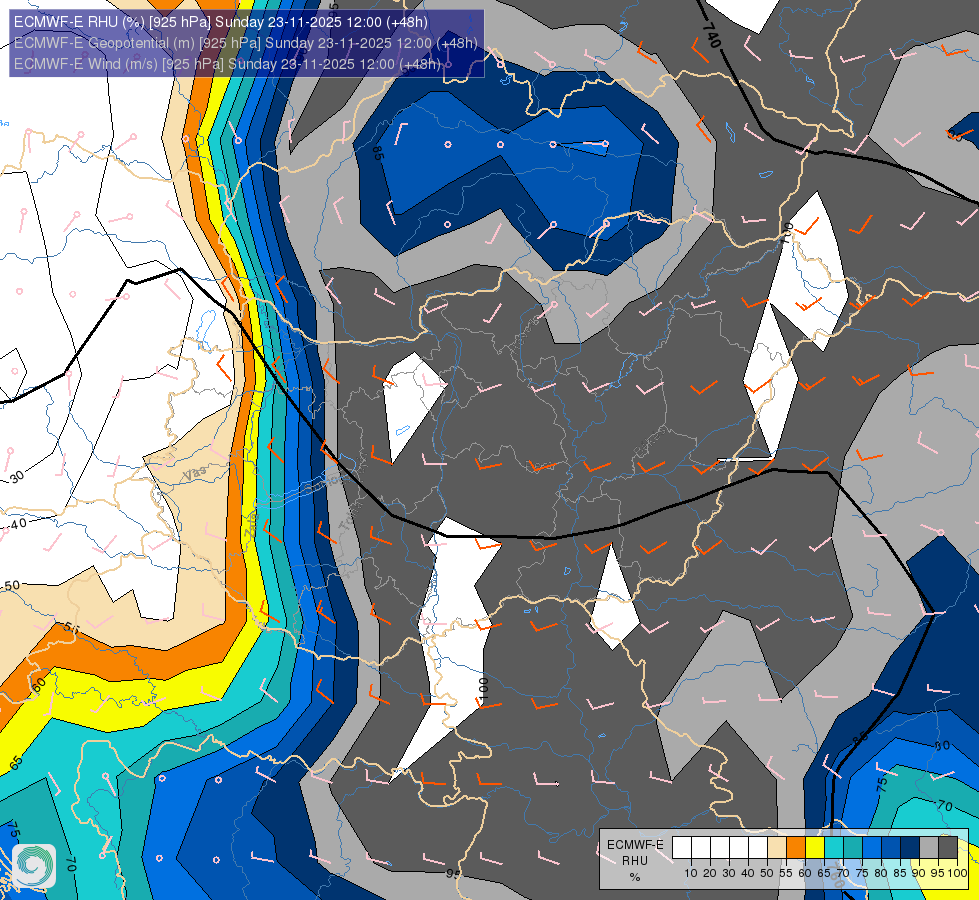This screenshot has width=979, height=900.
Task: Choose the medium blue 80–85% legend swatch
Action: pyautogui.click(x=891, y=848)
